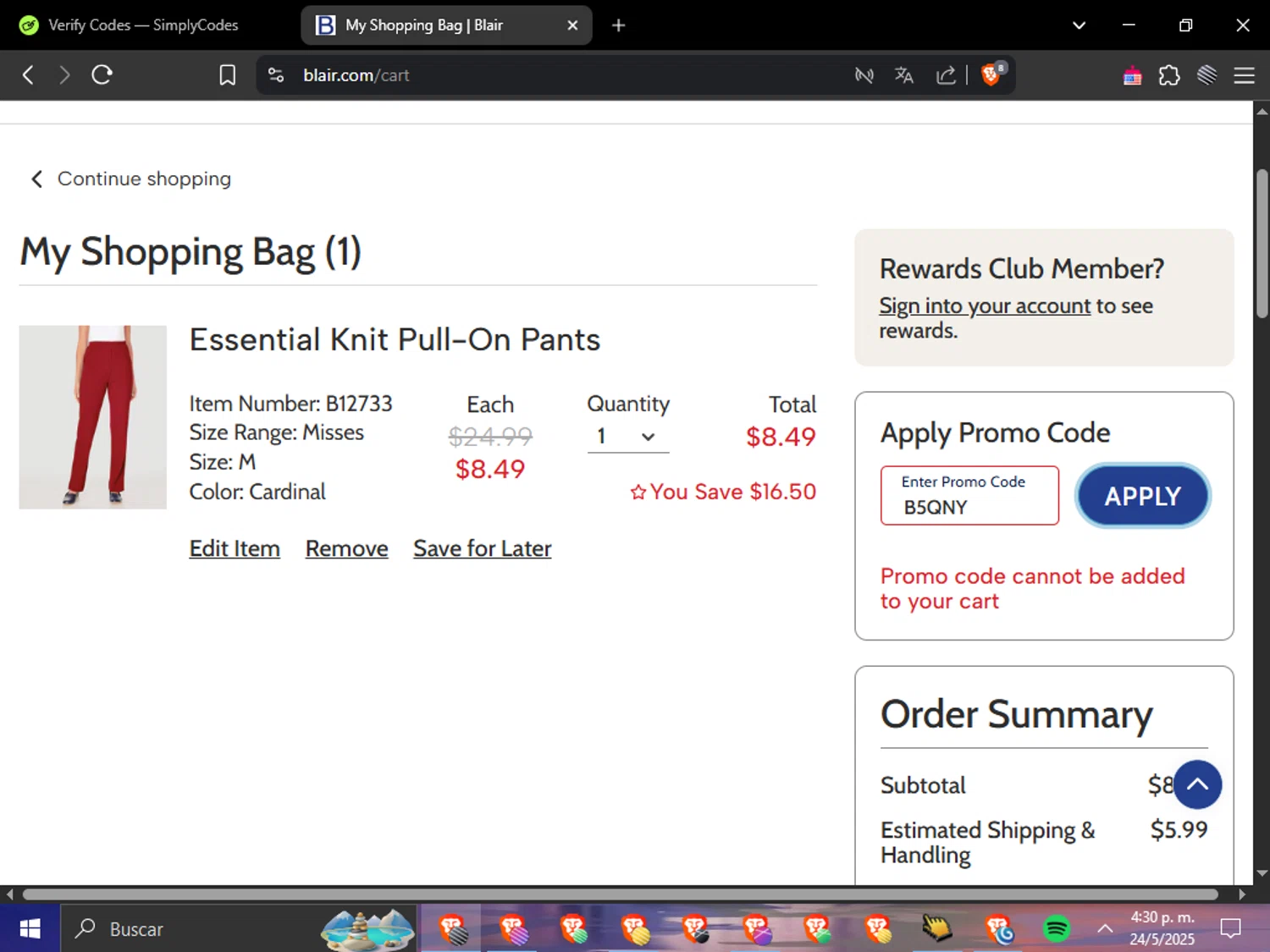The image size is (1270, 952).
Task: Share this page using the share icon
Action: tap(945, 75)
